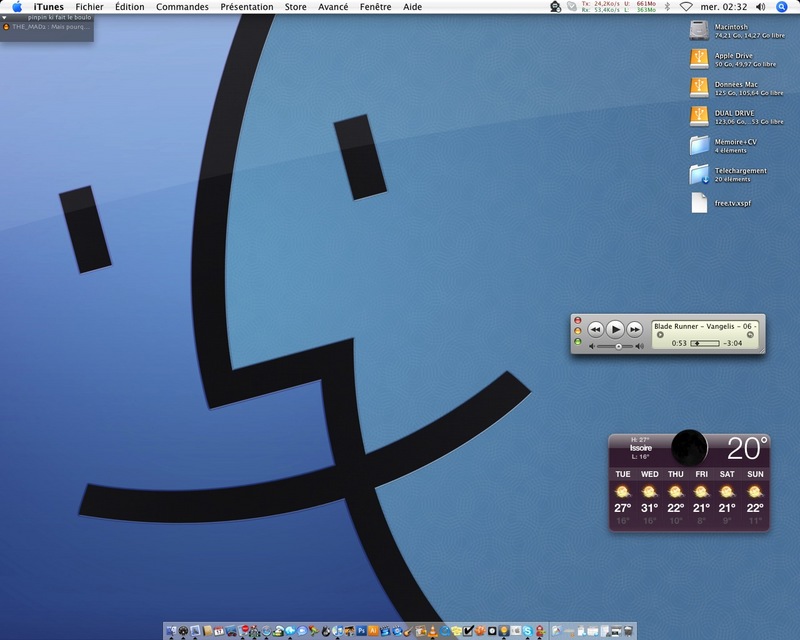This screenshot has height=640, width=800.
Task: Play the Blade Runner track in iTunes mini player
Action: (x=616, y=330)
